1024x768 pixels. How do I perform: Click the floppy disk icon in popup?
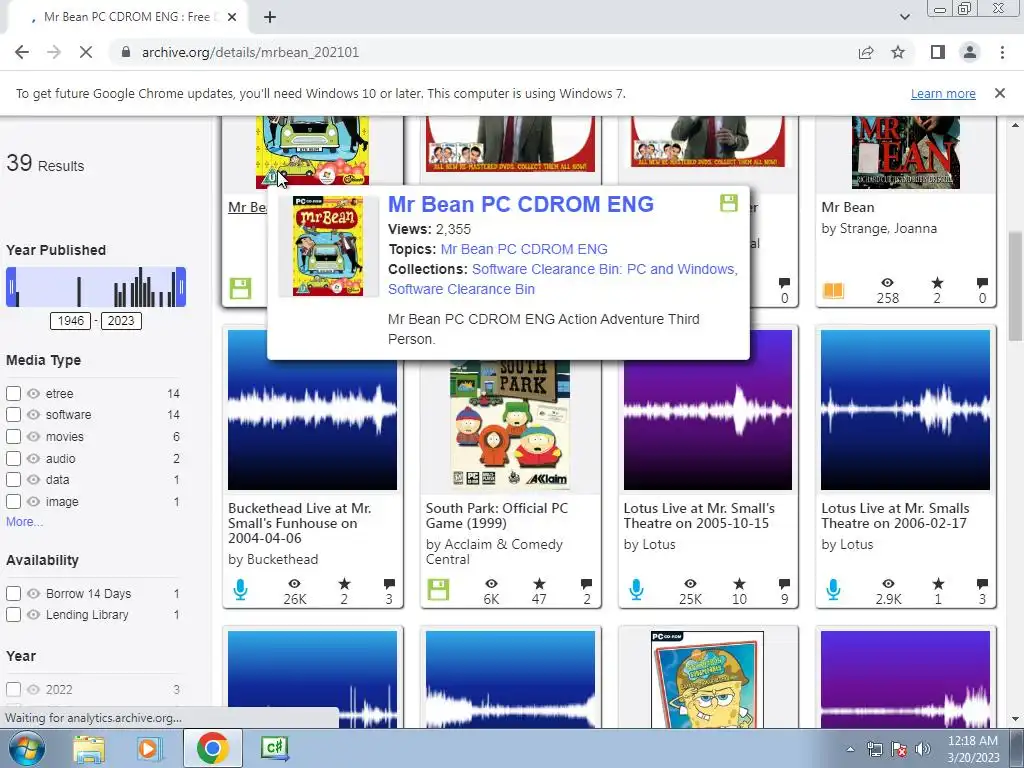729,203
